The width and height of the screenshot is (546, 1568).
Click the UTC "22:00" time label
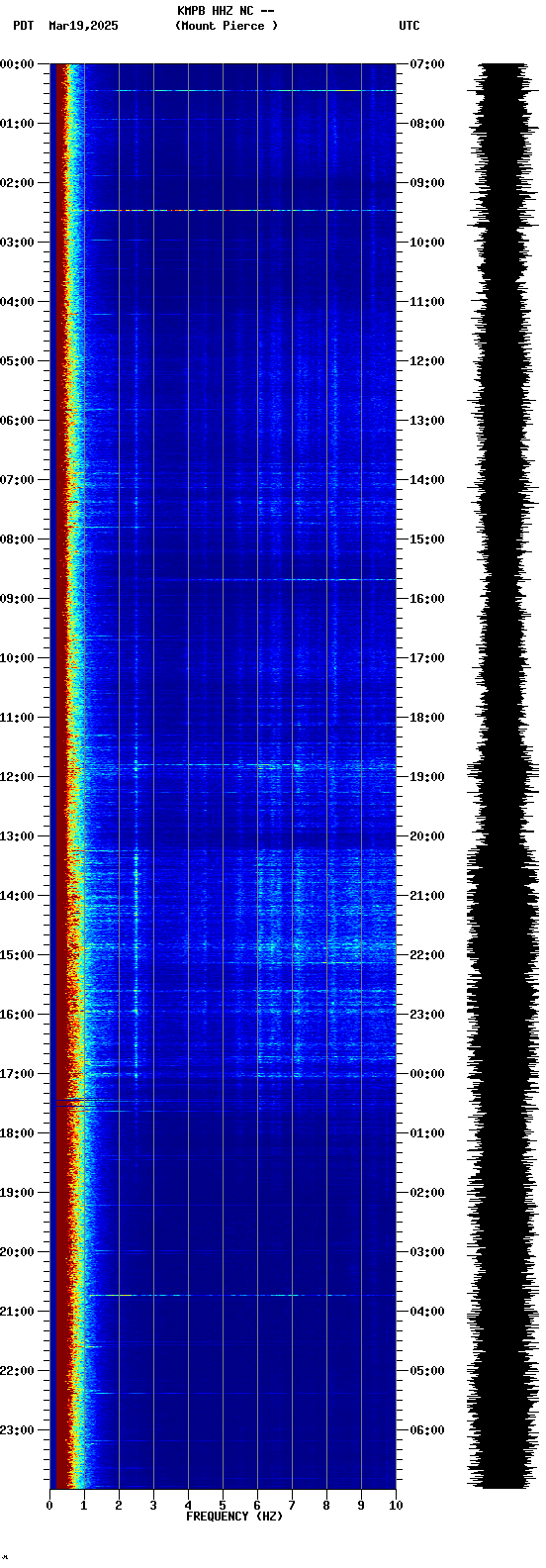(427, 955)
